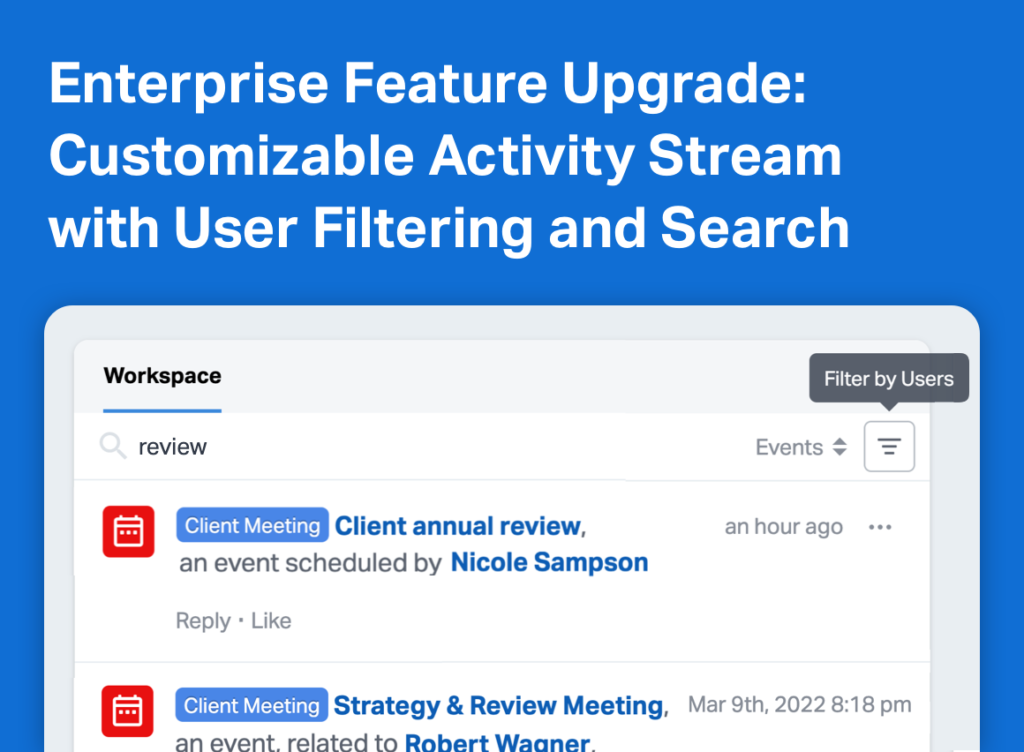Click the Filter by Users tooltip button
This screenshot has height=752, width=1024.
pos(888,378)
